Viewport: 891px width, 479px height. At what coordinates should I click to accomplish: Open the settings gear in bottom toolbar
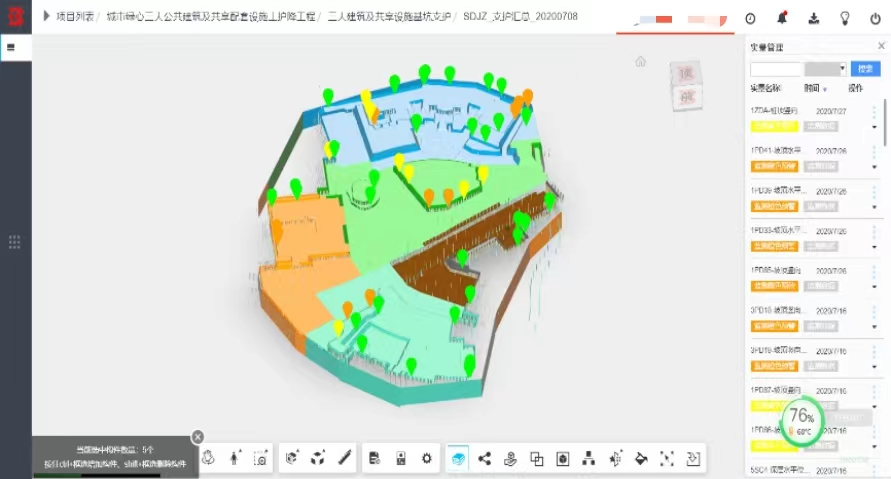(x=427, y=458)
